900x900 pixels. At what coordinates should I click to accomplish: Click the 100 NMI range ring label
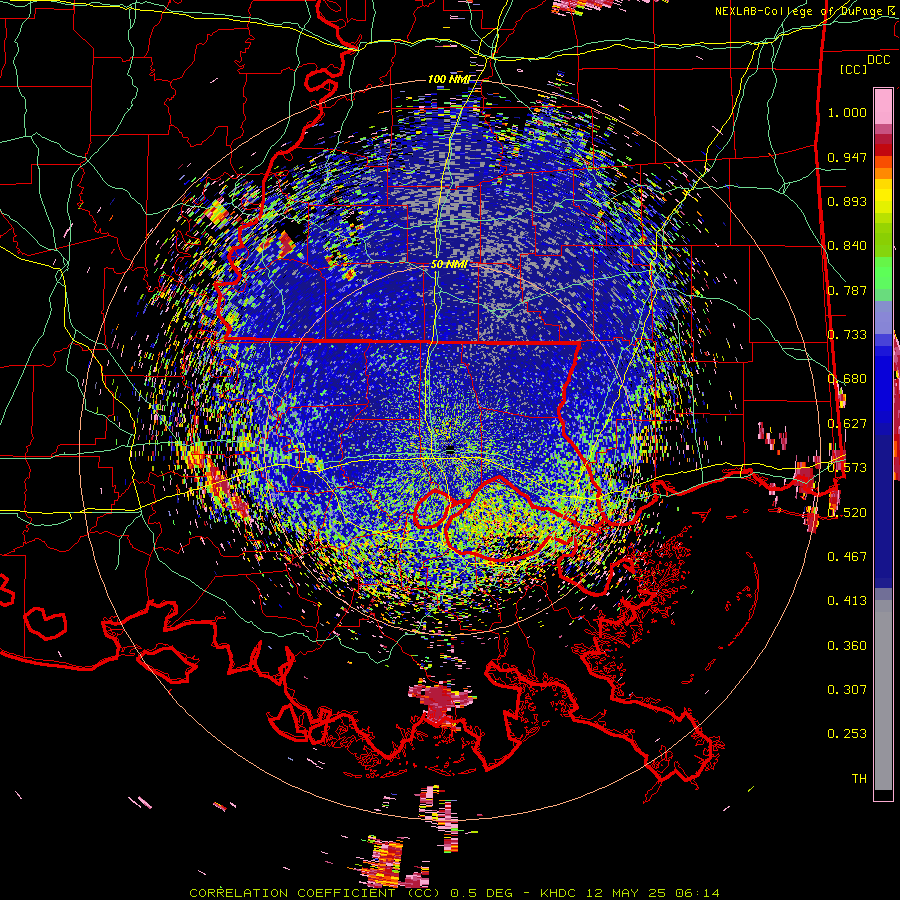pyautogui.click(x=448, y=79)
